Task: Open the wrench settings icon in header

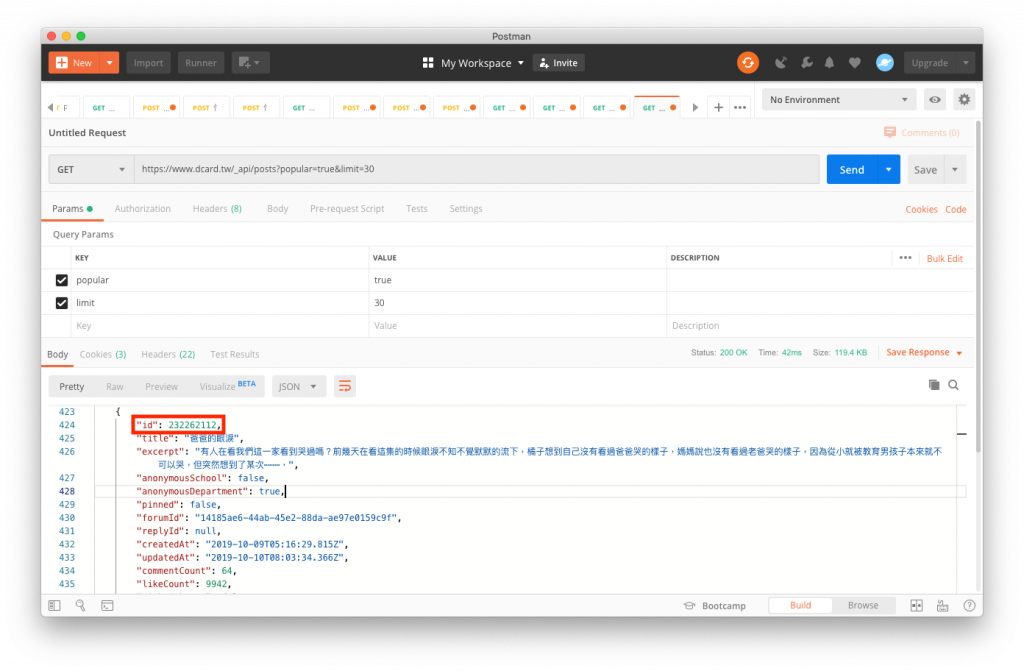Action: [807, 63]
